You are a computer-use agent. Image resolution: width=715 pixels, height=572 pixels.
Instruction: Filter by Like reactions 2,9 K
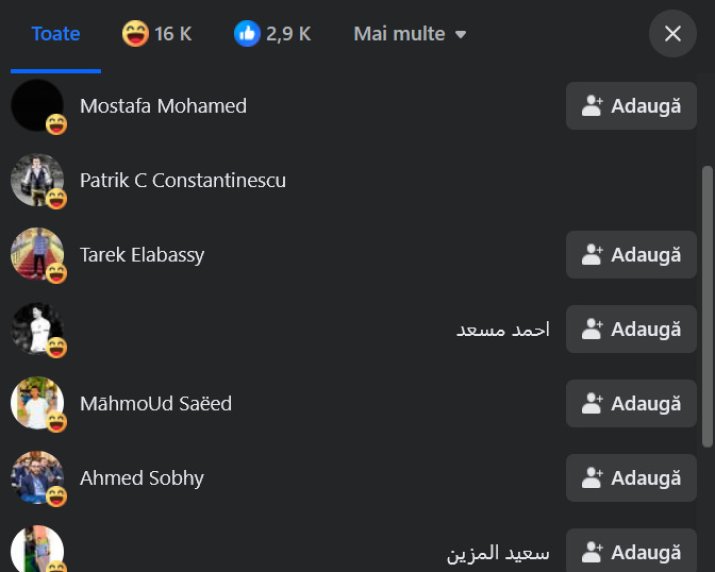click(x=272, y=34)
